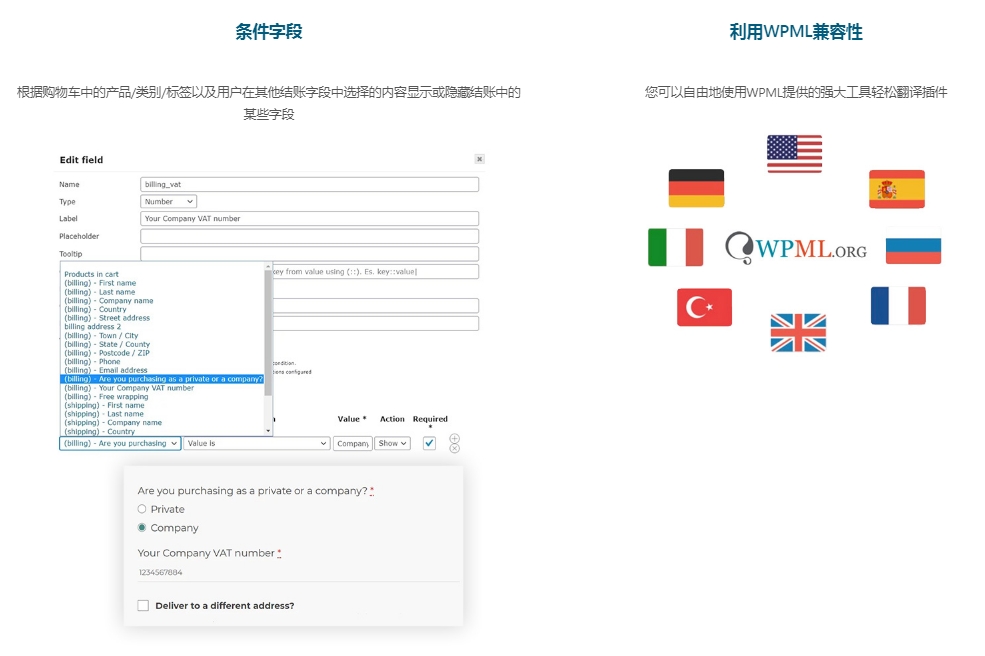Viewport: 985px width, 656px height.
Task: Click the Name field billing_vat
Action: pos(309,184)
